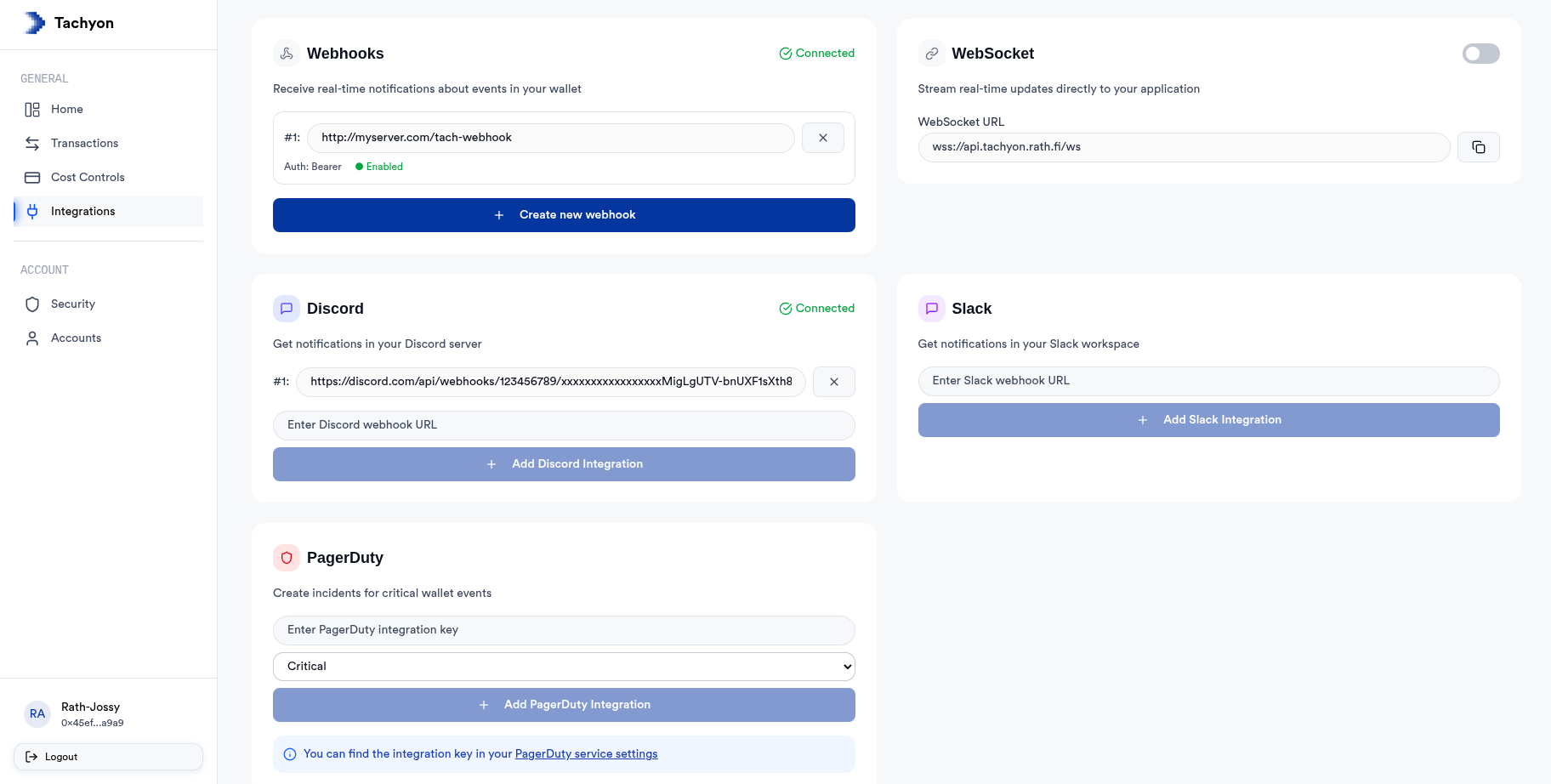The width and height of the screenshot is (1551, 784).
Task: Click the Slack message icon
Action: click(x=931, y=308)
